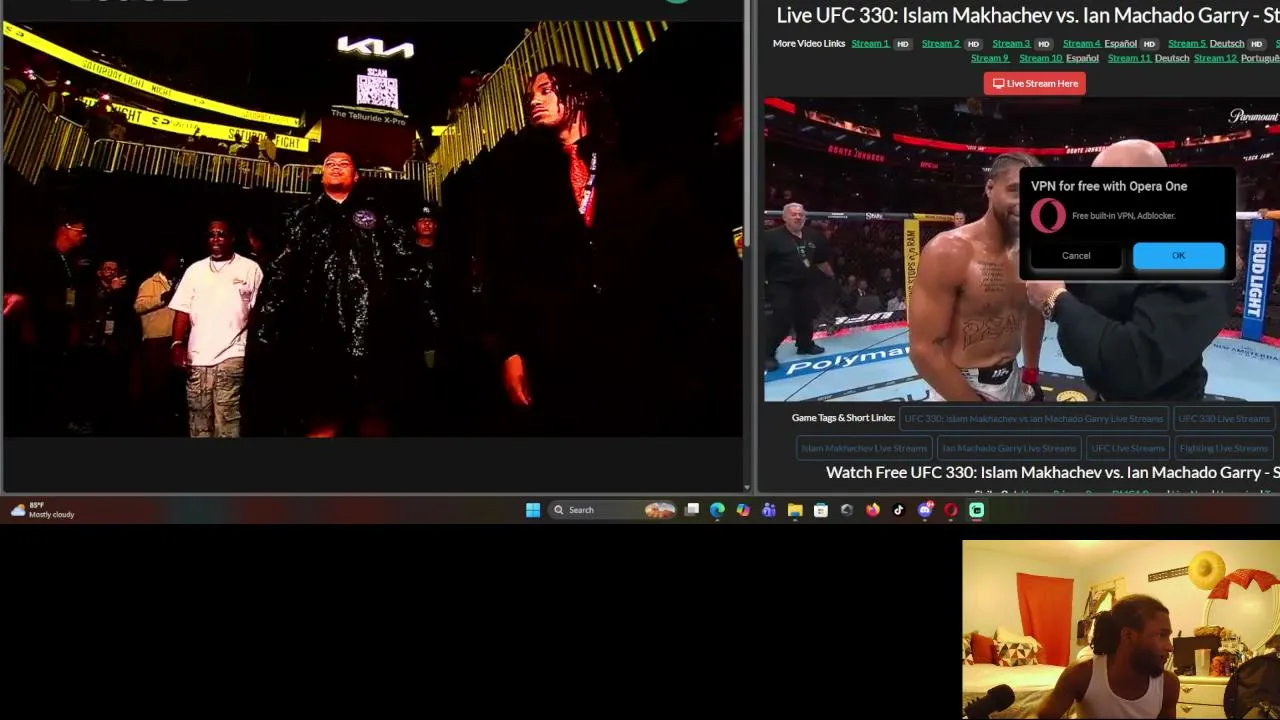Confirm OK on the Opera VPN popup

pyautogui.click(x=1178, y=256)
